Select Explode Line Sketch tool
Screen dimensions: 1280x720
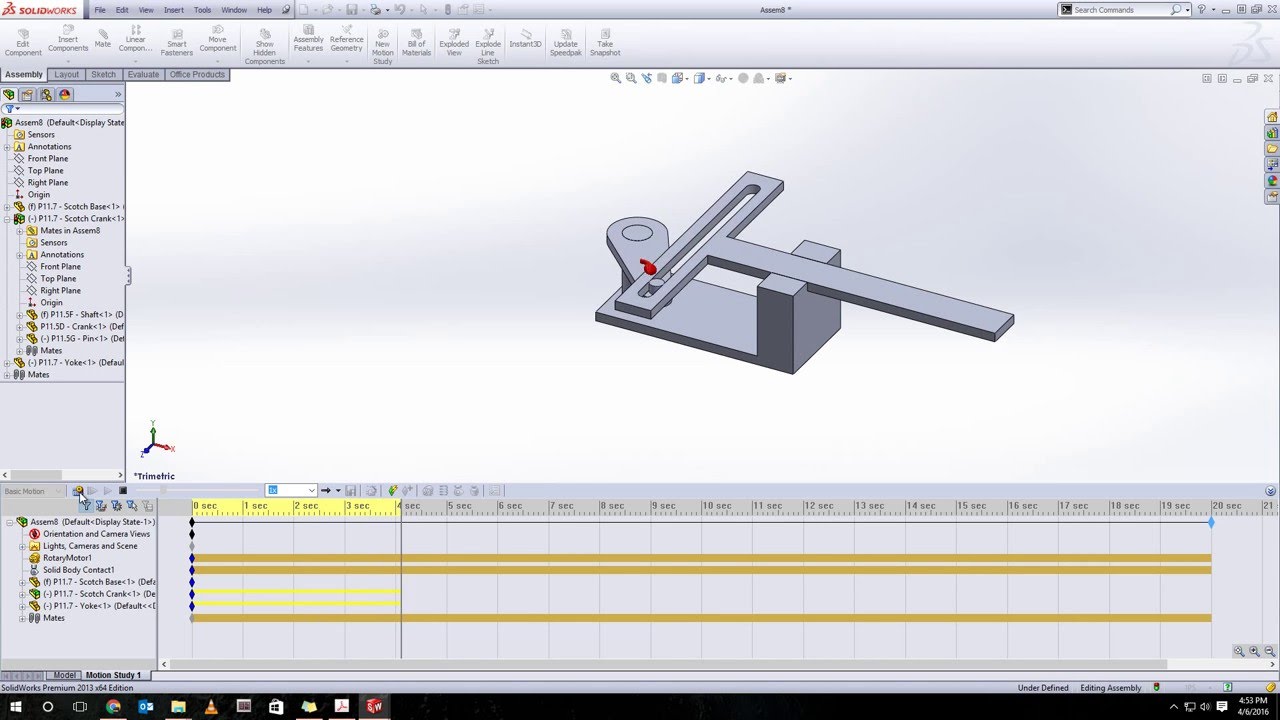point(488,45)
